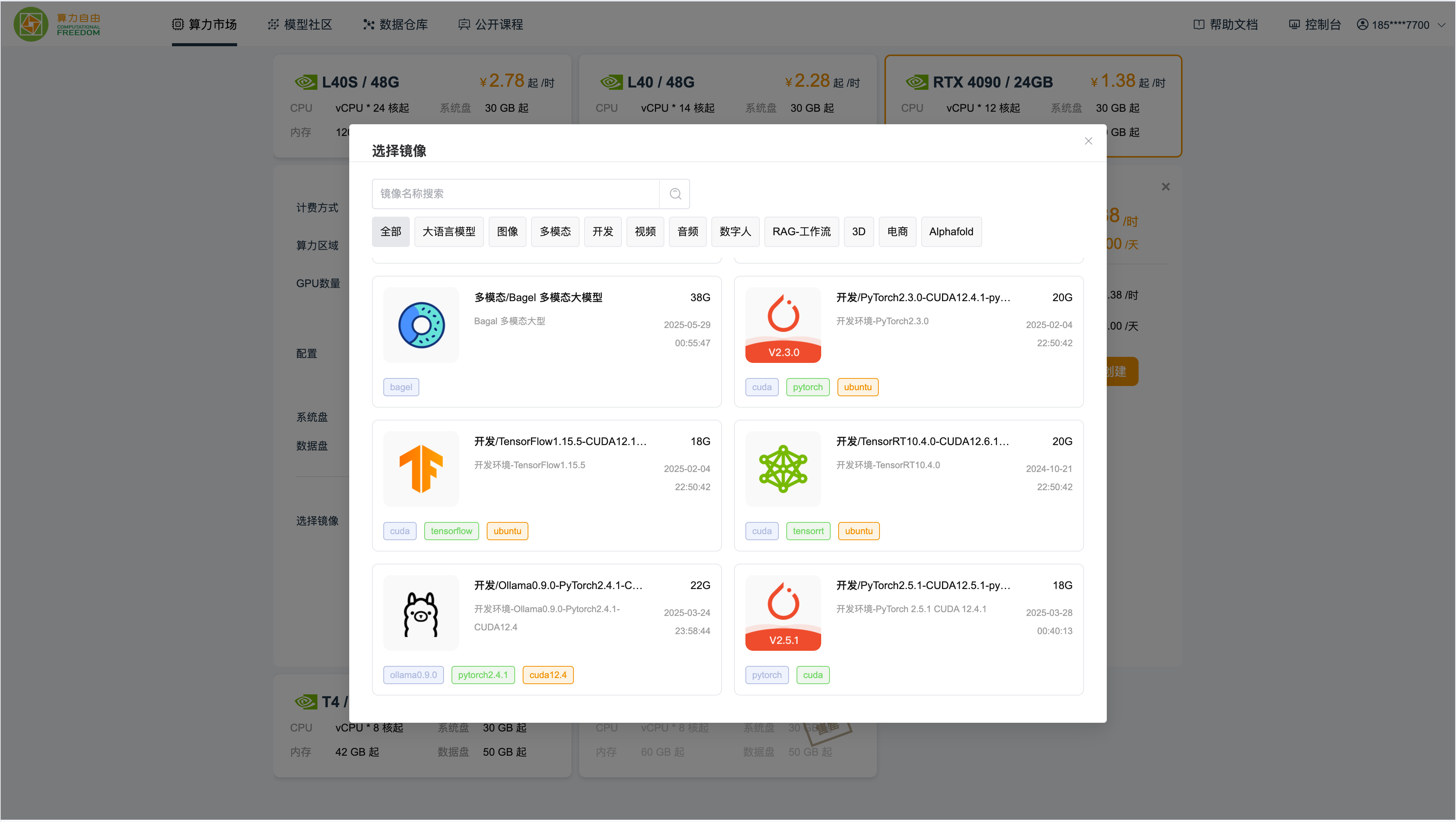
Task: Go to 控制台 console
Action: pos(1315,24)
